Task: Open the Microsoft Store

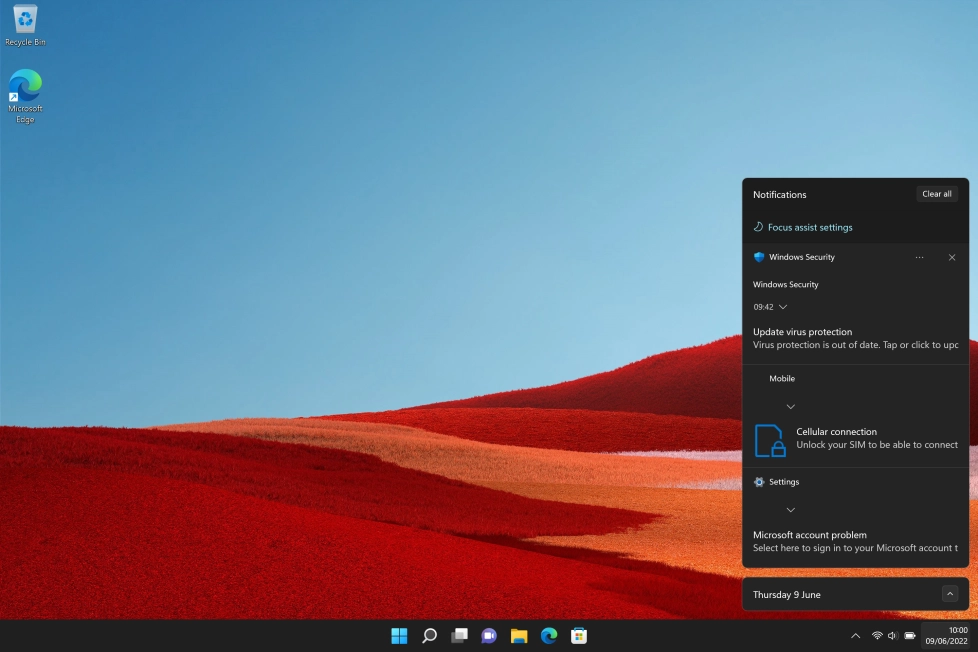Action: pos(578,635)
